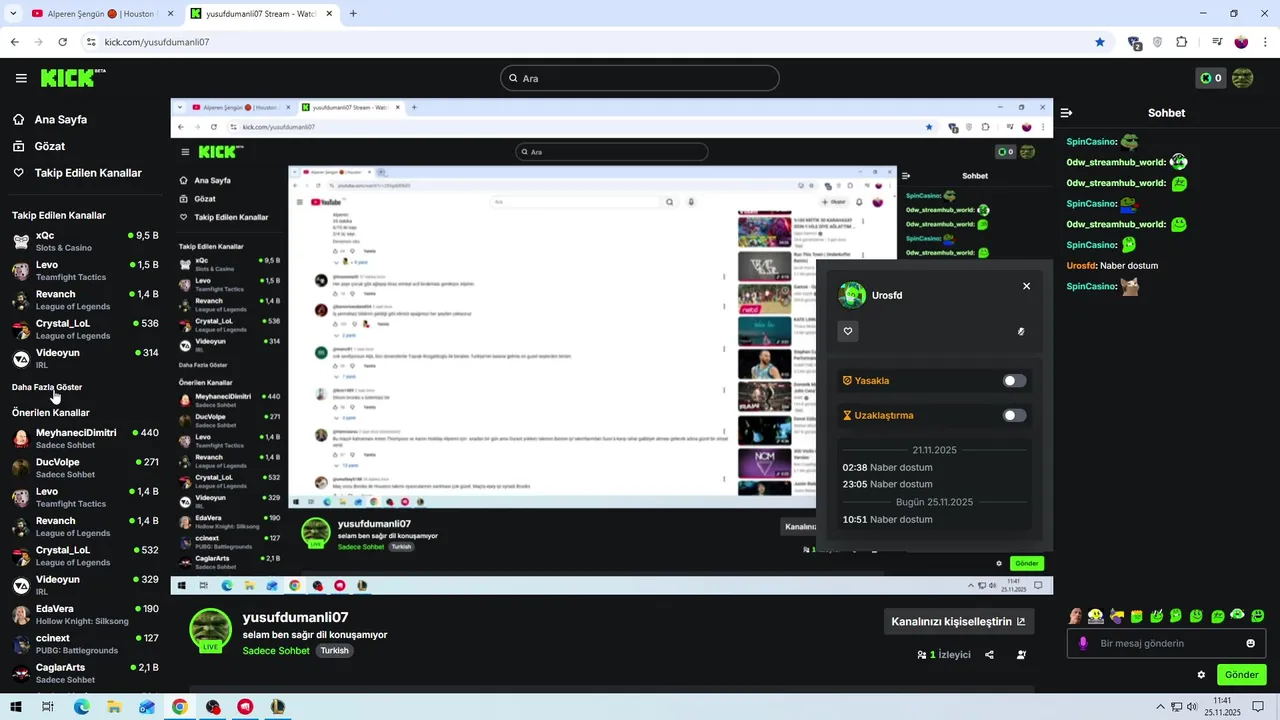Click the 1 İzleyici viewer count

944,655
